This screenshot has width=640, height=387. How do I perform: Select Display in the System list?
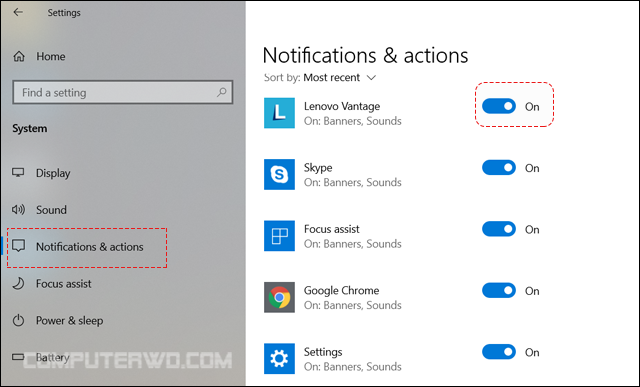pyautogui.click(x=53, y=173)
